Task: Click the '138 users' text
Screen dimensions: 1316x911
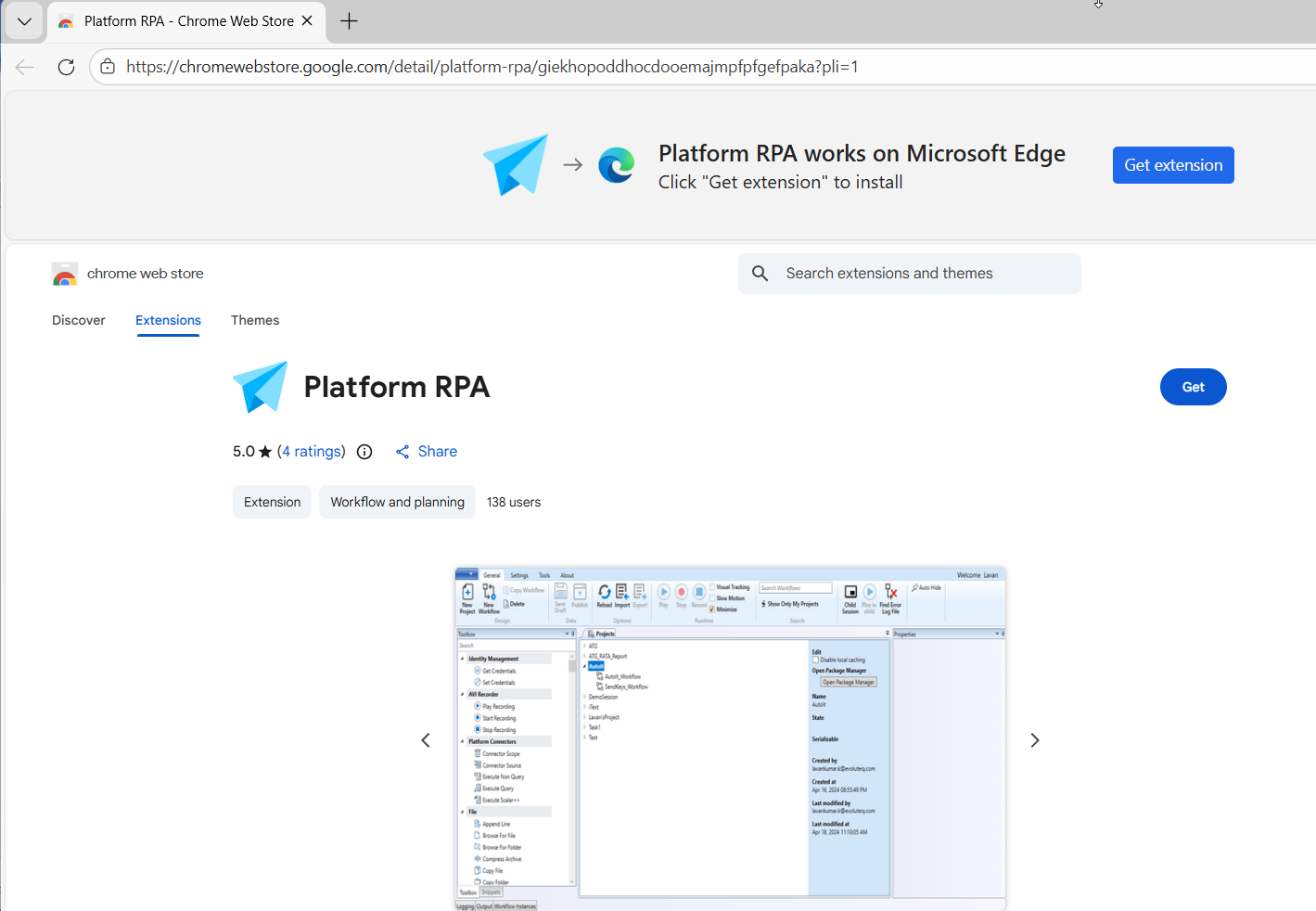Action: point(514,502)
